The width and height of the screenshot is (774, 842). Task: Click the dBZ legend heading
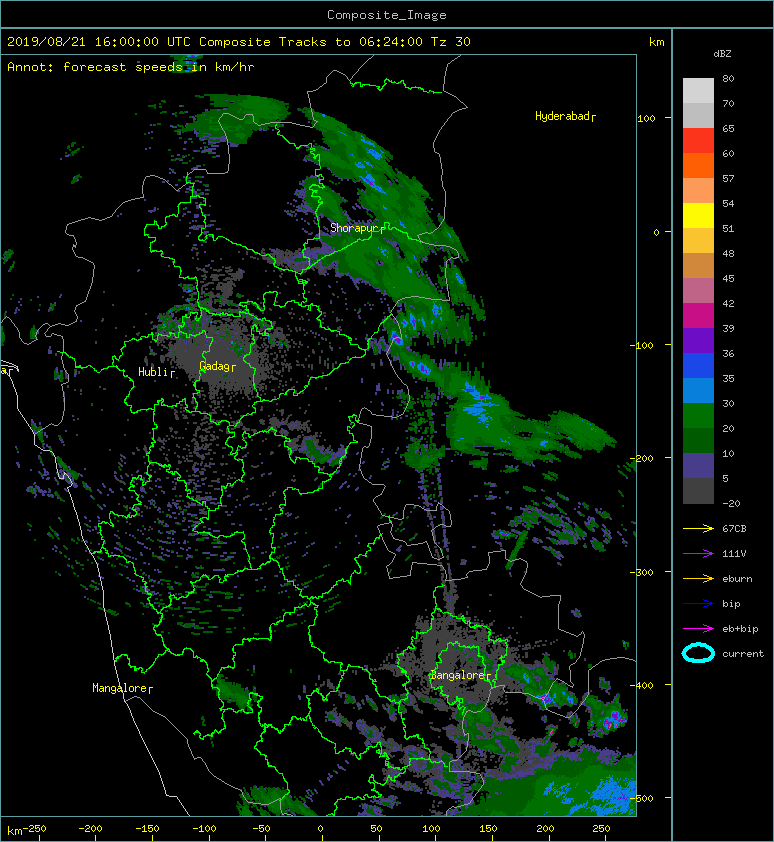tap(722, 54)
